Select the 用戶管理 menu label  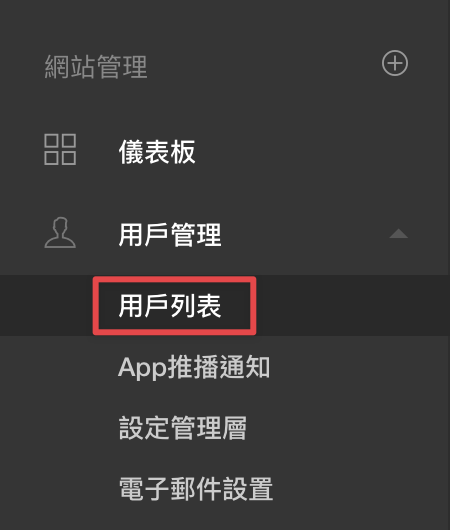170,235
